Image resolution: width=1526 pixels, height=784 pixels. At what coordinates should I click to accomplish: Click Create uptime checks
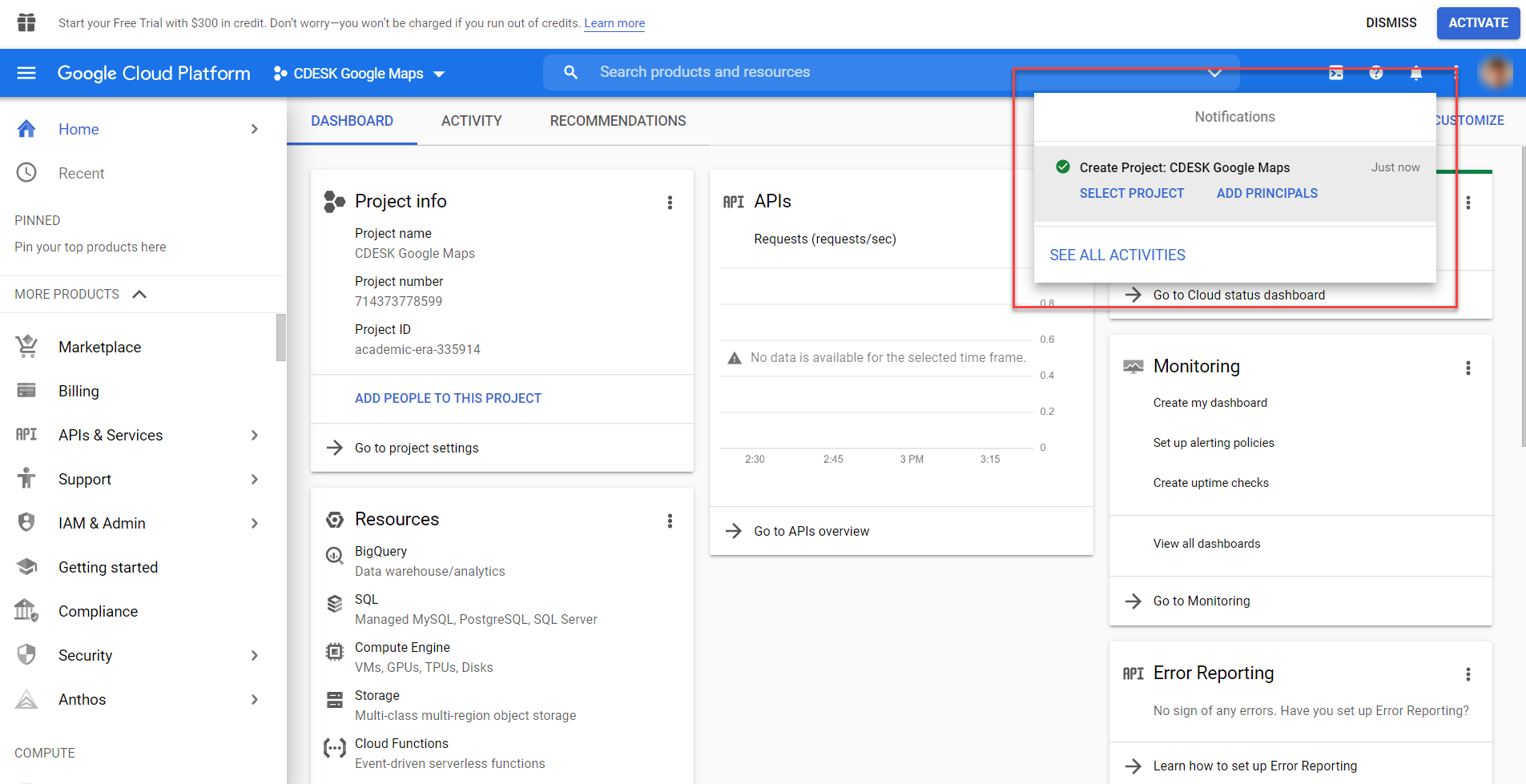1210,483
